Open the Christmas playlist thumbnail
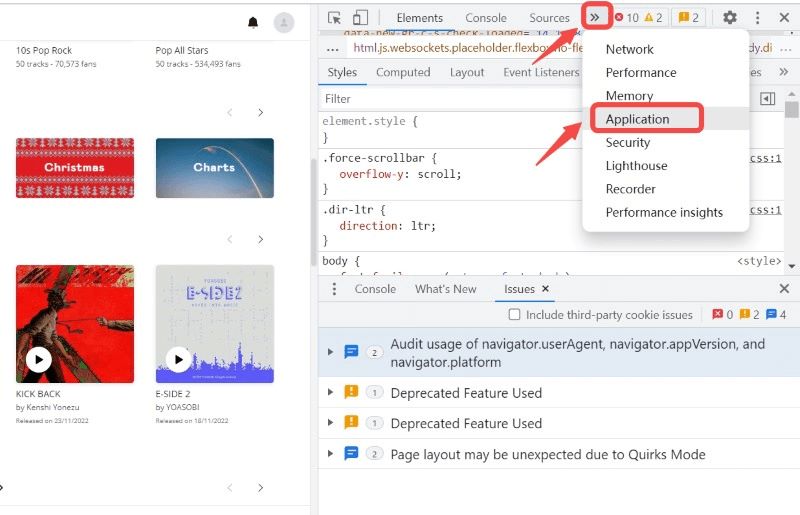Screen dimensions: 800x515 pos(75,168)
